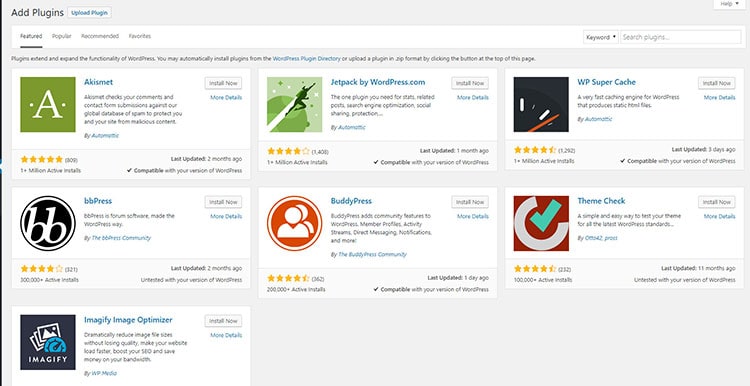Click BuddyPress's star rating
Image resolution: width=750 pixels, height=386 pixels.
click(288, 278)
